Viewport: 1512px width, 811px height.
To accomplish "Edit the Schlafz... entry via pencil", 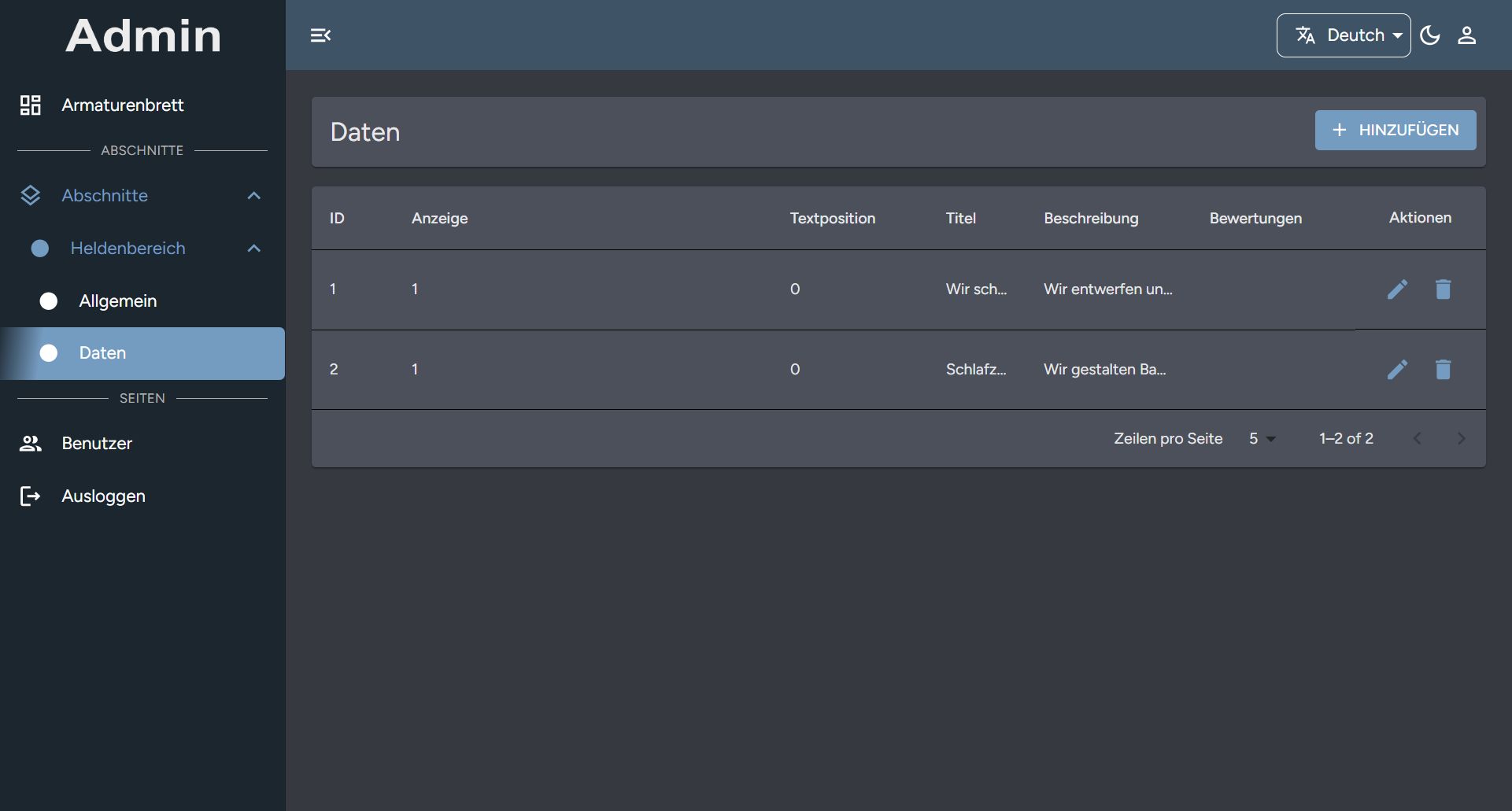I will click(x=1397, y=369).
